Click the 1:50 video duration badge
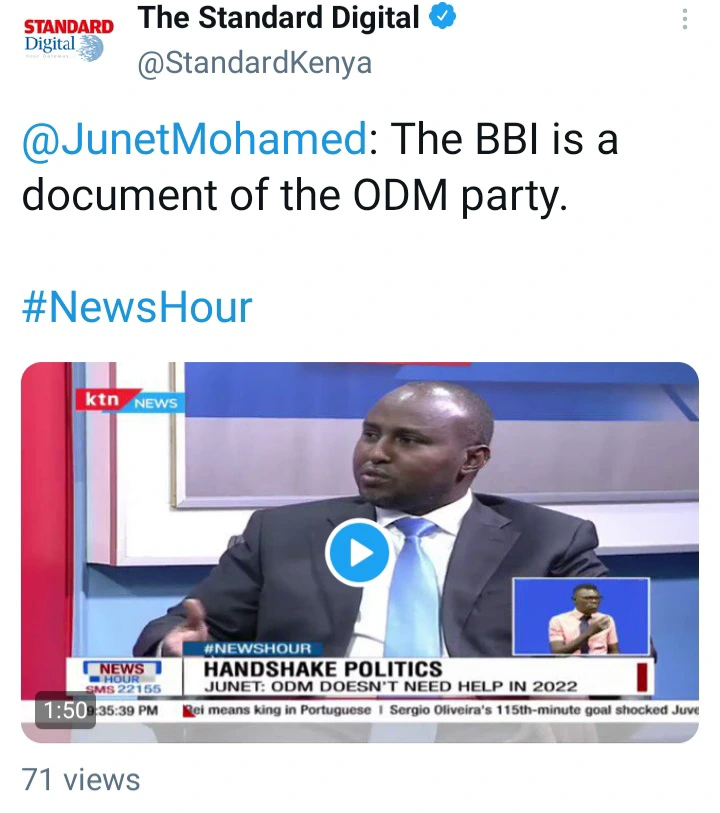This screenshot has height=813, width=720. click(65, 710)
